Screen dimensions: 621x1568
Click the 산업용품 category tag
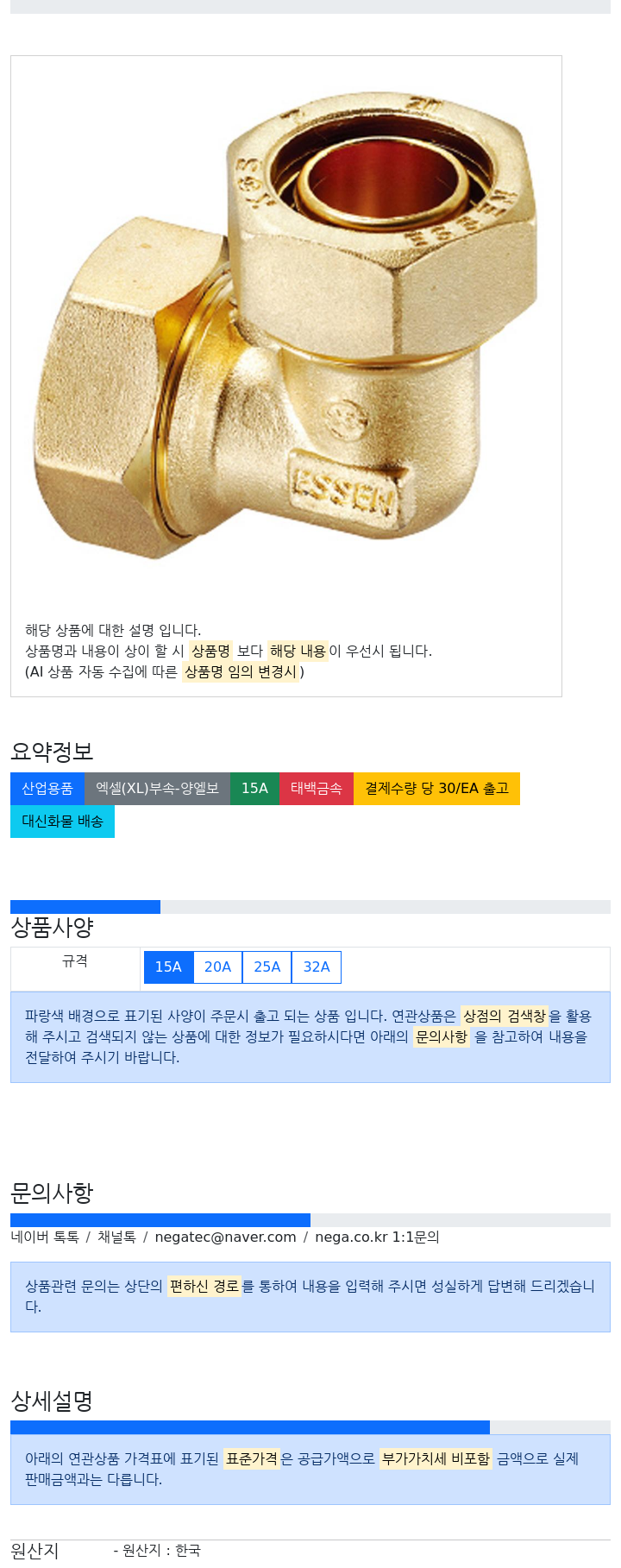click(x=47, y=789)
